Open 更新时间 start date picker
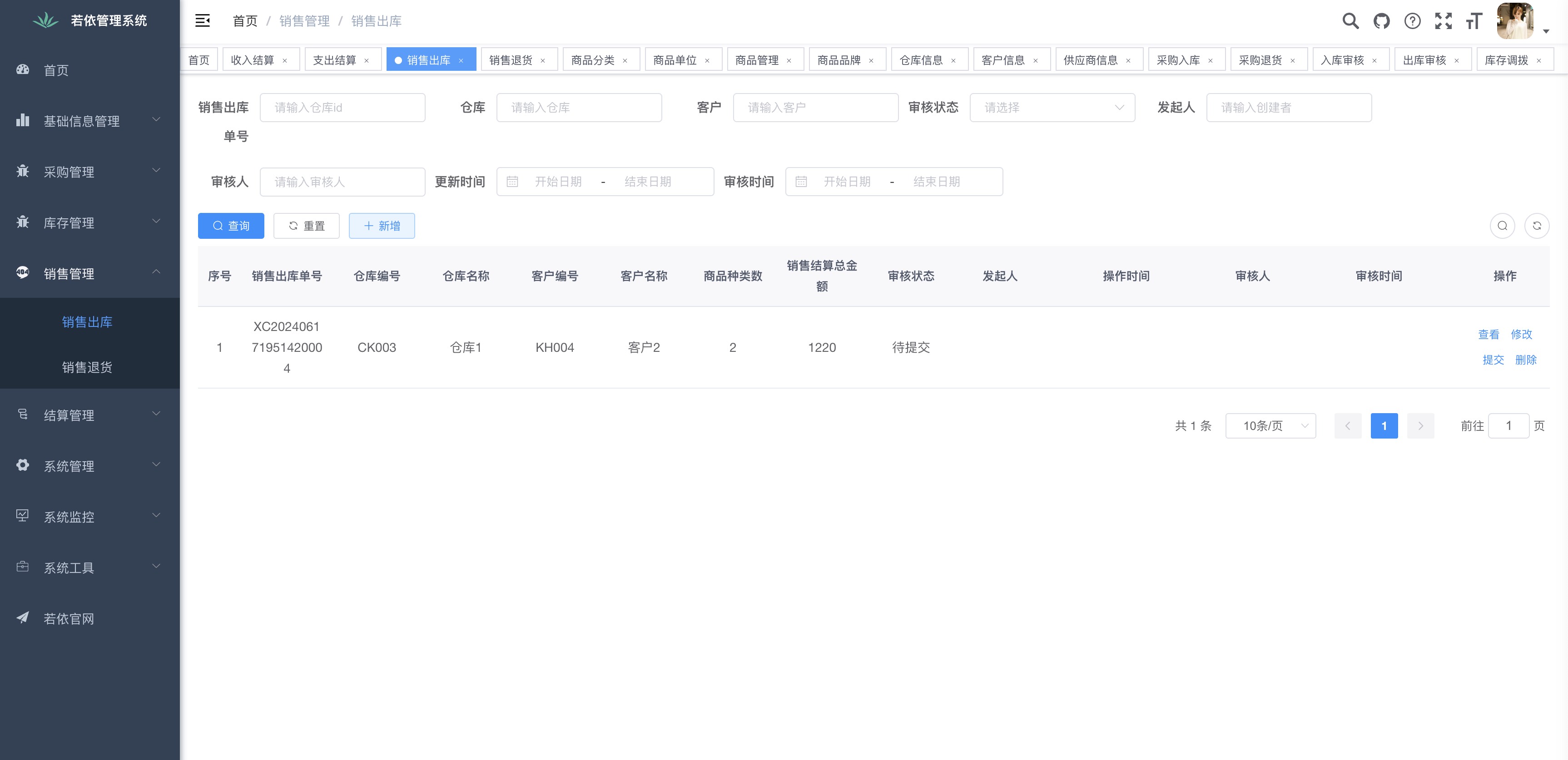Screen dimensions: 1568x760 [x=557, y=182]
